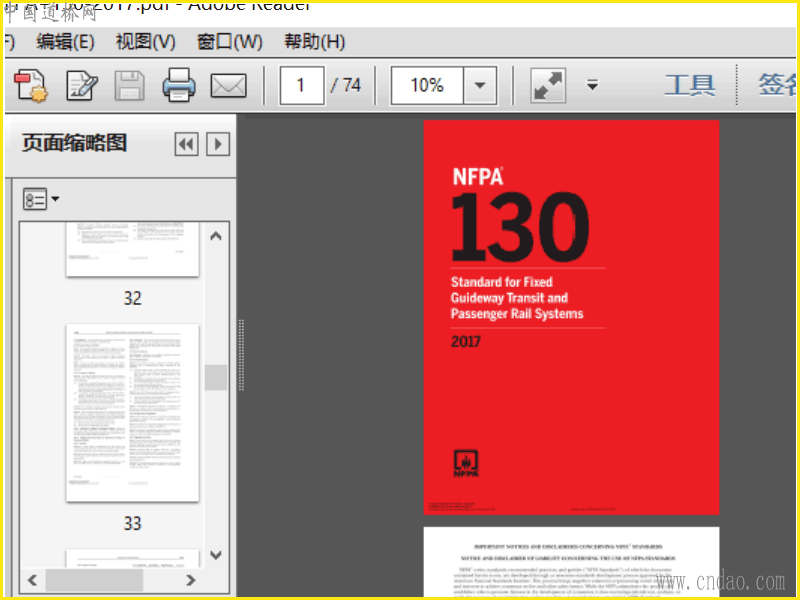Click the "/ 74" page count text
The height and width of the screenshot is (600, 800).
click(x=346, y=85)
